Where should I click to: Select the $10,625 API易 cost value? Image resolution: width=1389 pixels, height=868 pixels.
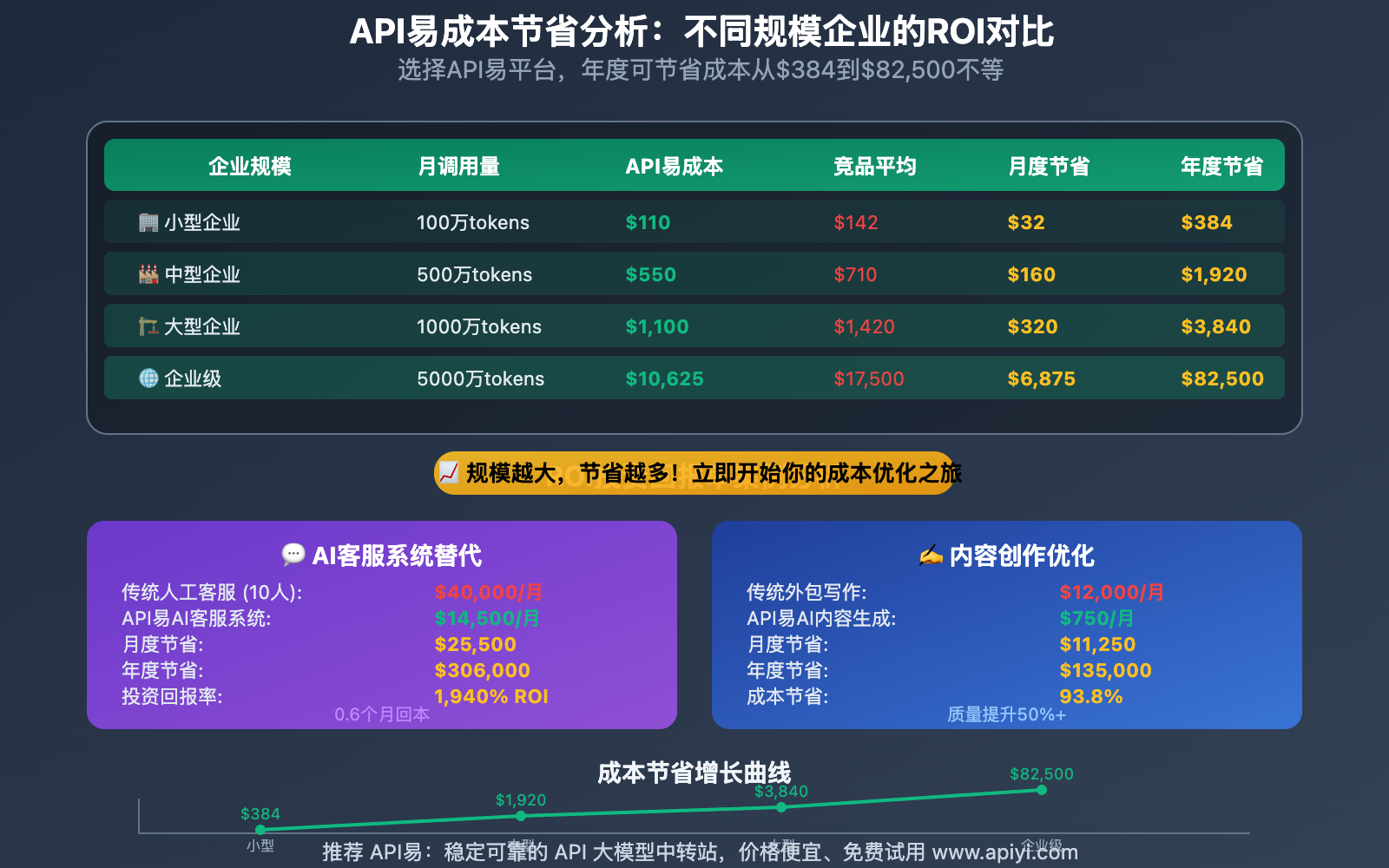point(665,378)
